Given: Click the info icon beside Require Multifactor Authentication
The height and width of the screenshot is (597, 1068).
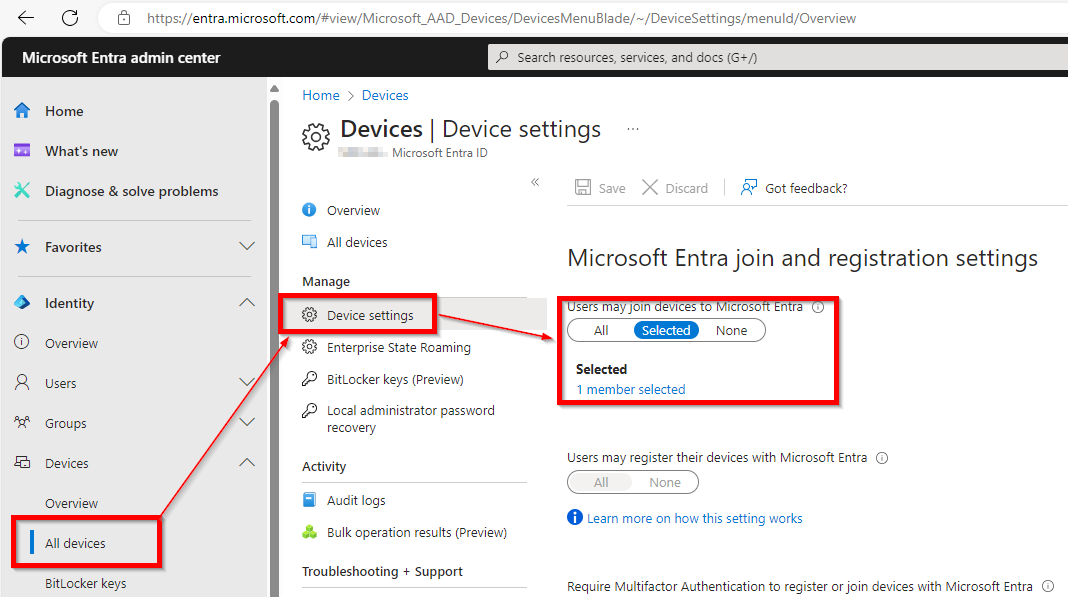Looking at the screenshot, I should (x=1048, y=586).
